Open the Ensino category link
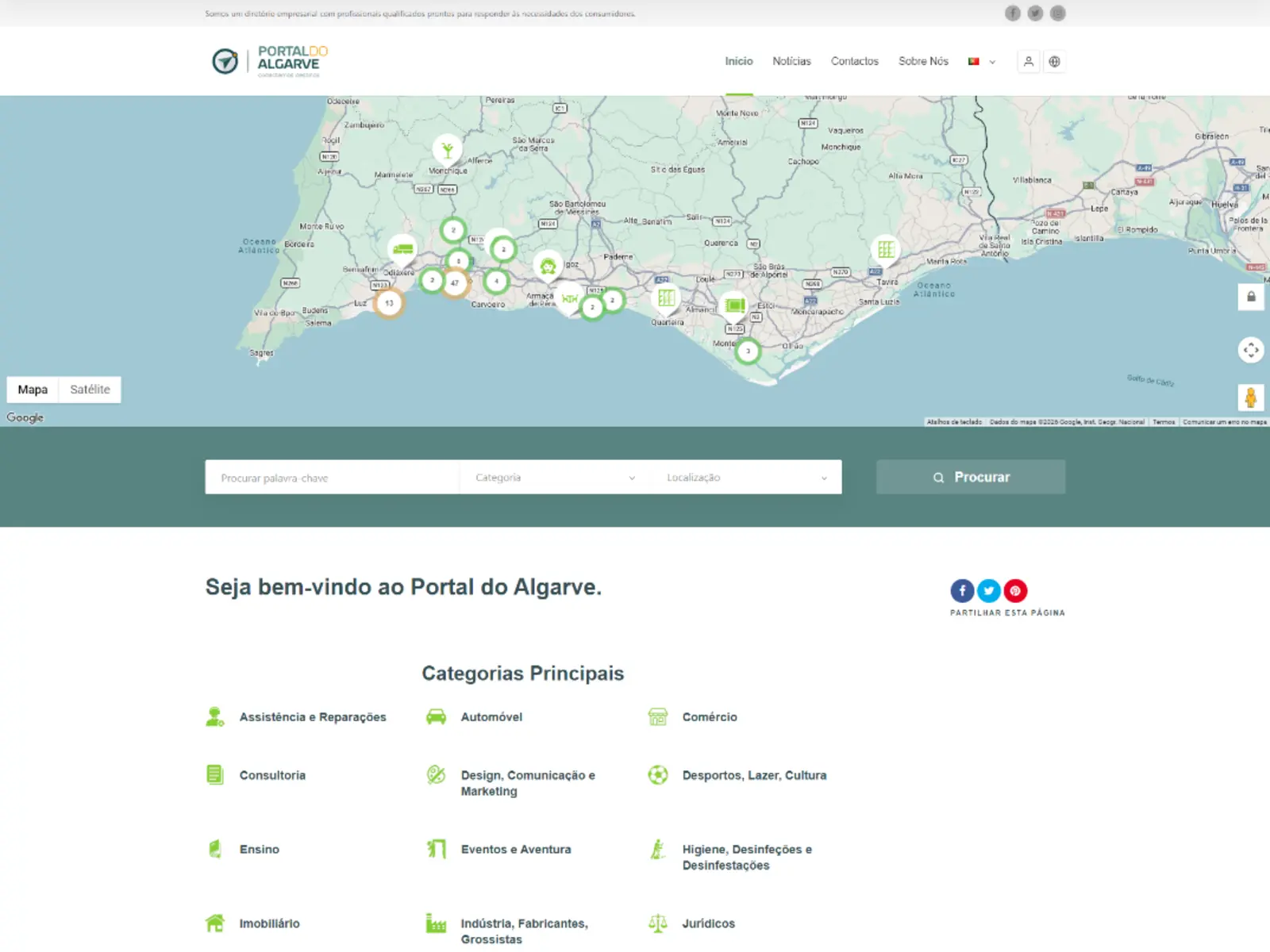Viewport: 1270px width, 952px height. coord(260,849)
